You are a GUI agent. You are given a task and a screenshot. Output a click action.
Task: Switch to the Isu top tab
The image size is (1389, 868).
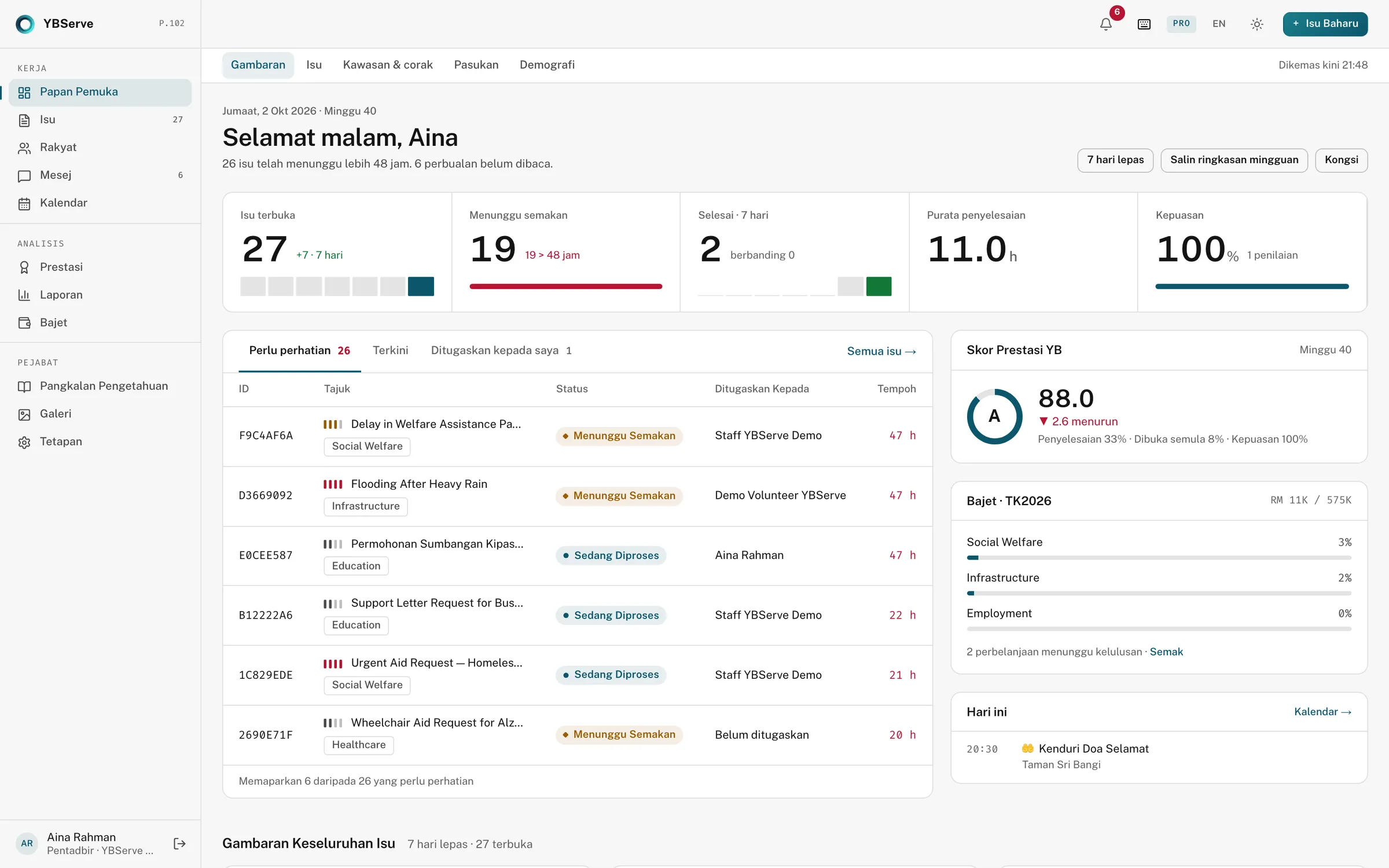pos(314,65)
